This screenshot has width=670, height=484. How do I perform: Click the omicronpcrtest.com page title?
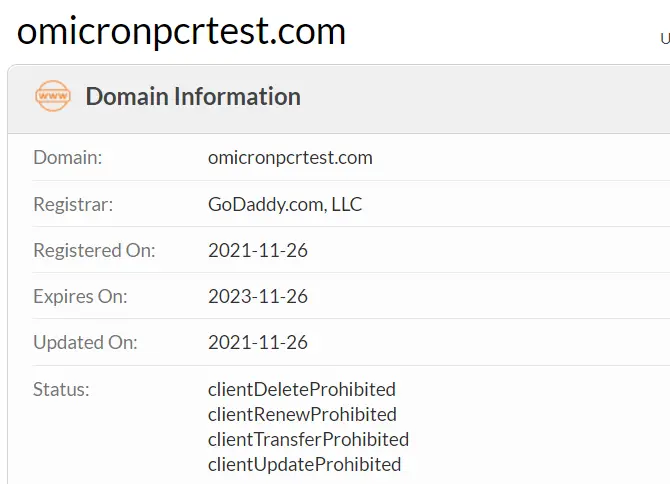click(x=181, y=32)
